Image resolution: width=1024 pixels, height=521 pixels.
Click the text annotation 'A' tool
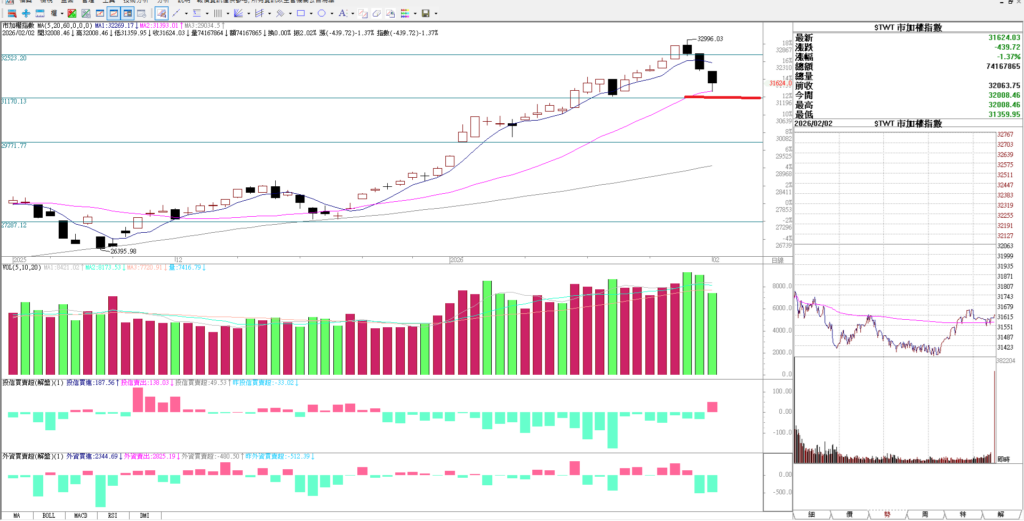[x=342, y=13]
